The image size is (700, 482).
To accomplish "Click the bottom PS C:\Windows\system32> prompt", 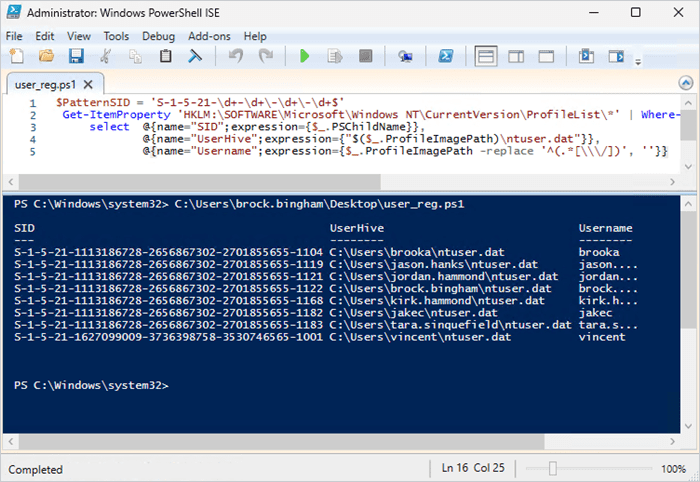I will tap(92, 385).
